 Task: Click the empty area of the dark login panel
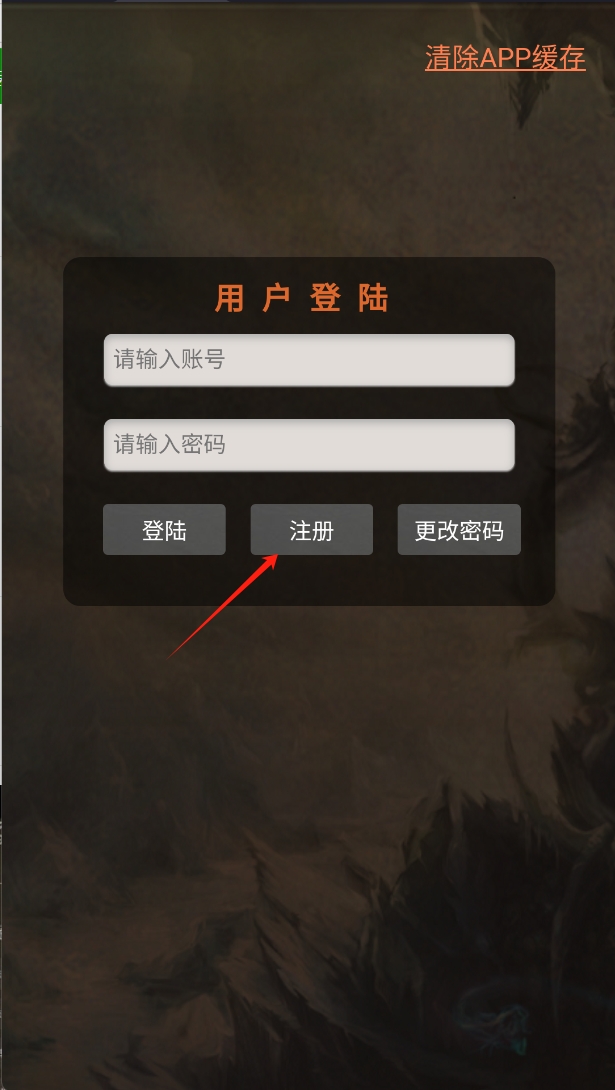pyautogui.click(x=309, y=580)
